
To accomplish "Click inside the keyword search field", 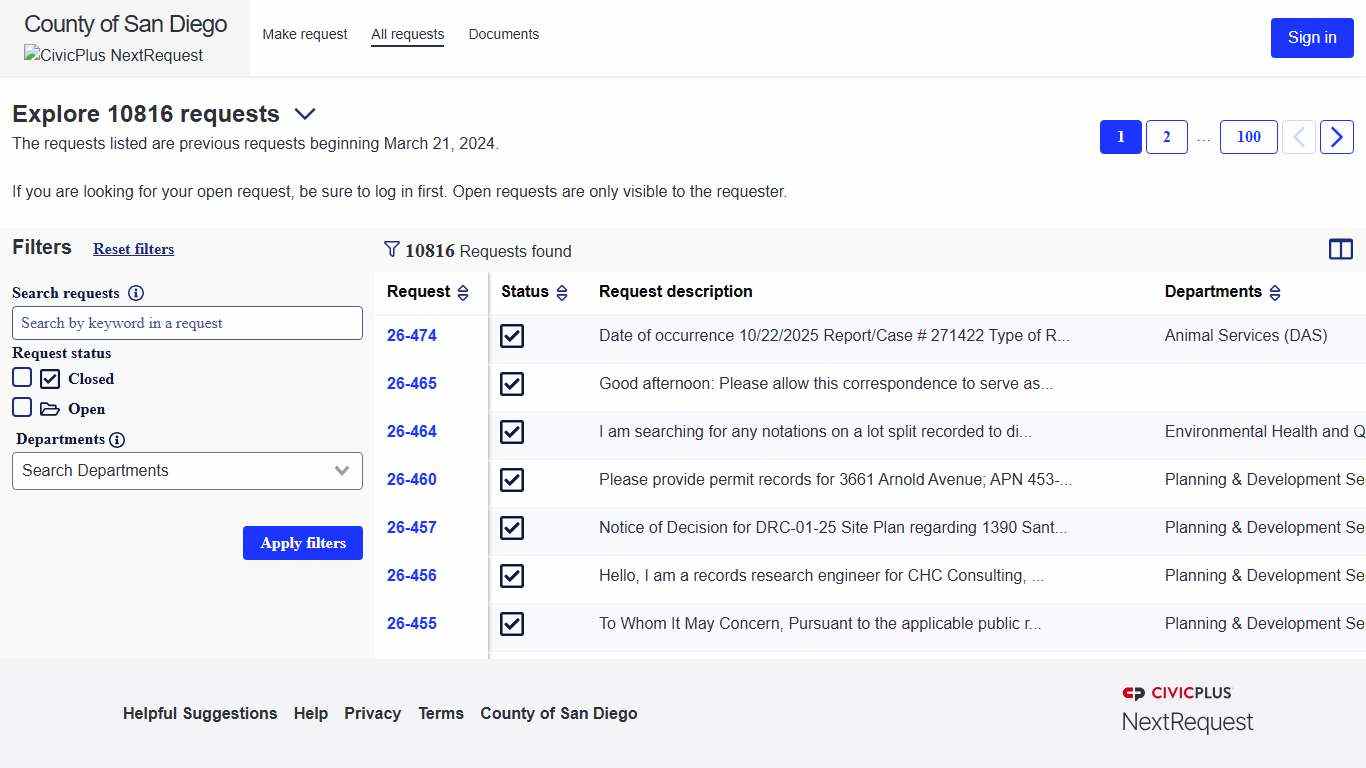I will coord(186,322).
